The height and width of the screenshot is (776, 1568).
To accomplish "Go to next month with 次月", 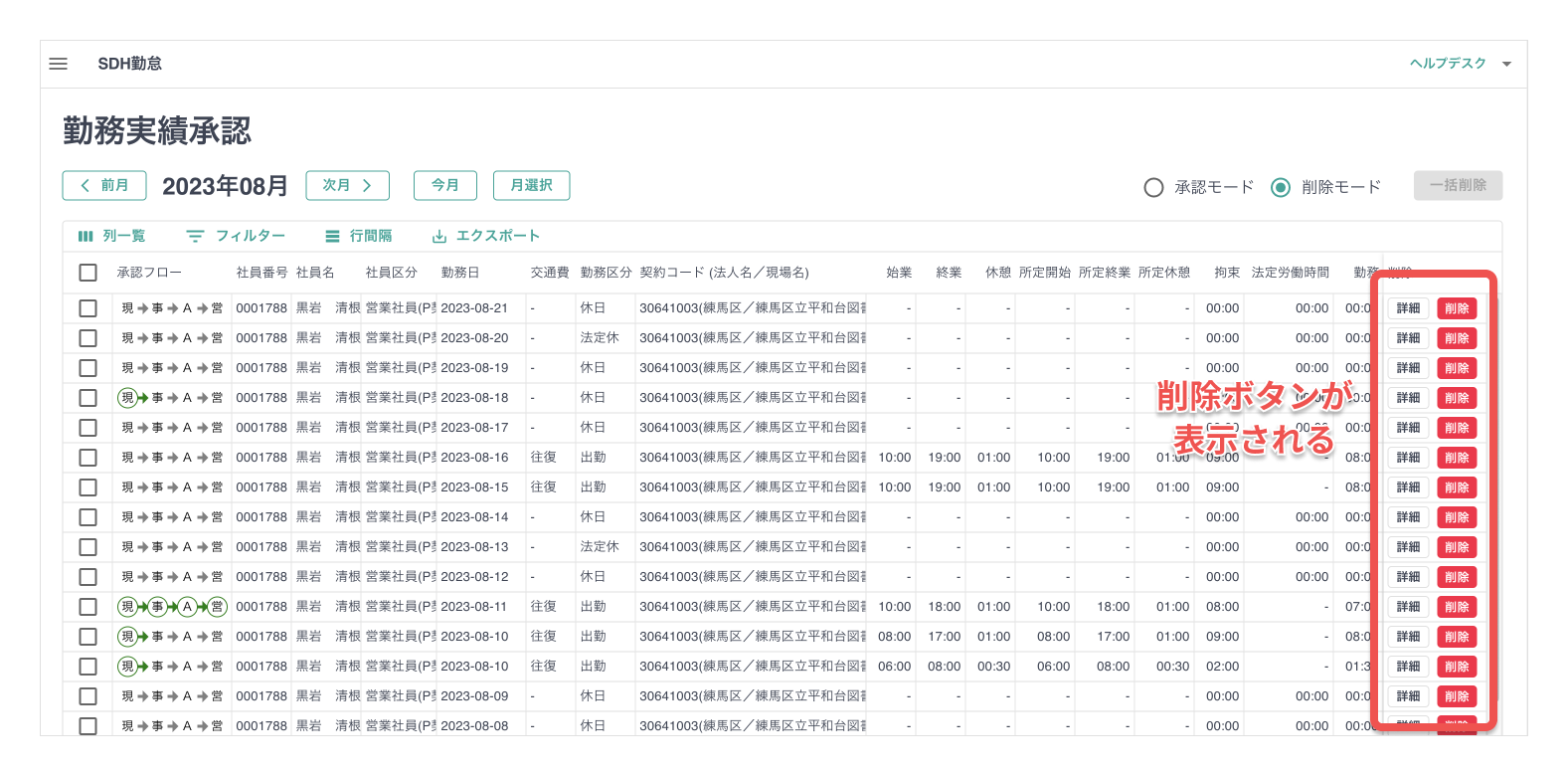I will pos(347,185).
